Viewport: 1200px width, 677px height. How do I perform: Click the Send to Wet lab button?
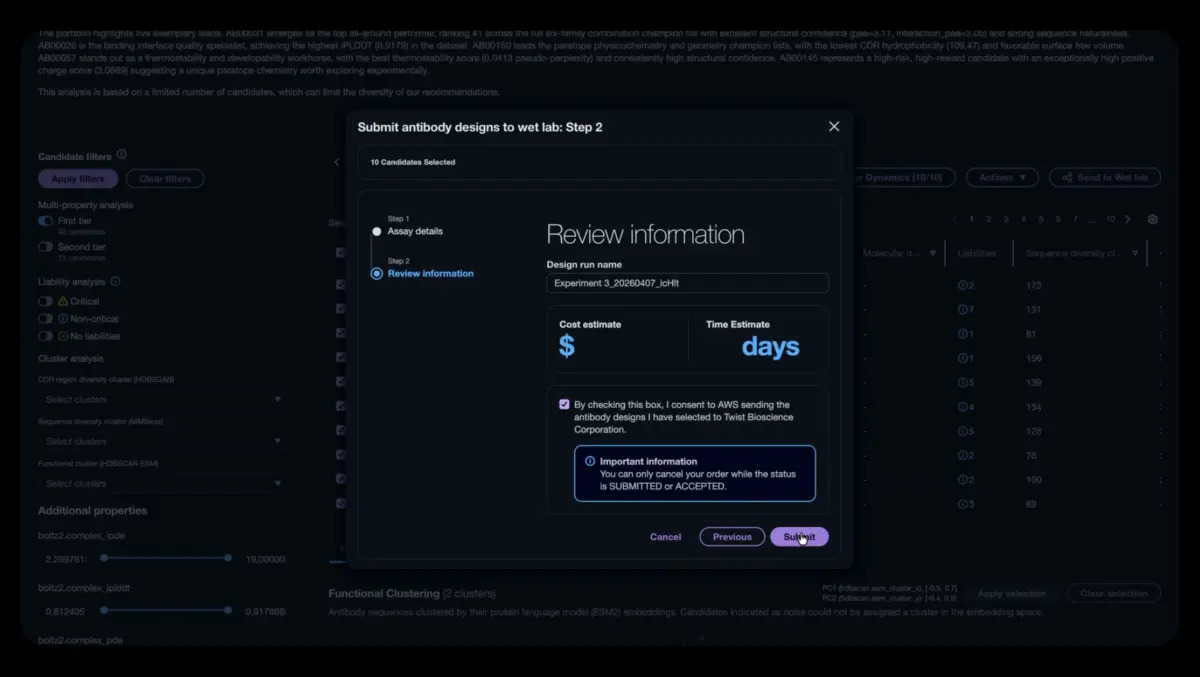pyautogui.click(x=1105, y=177)
